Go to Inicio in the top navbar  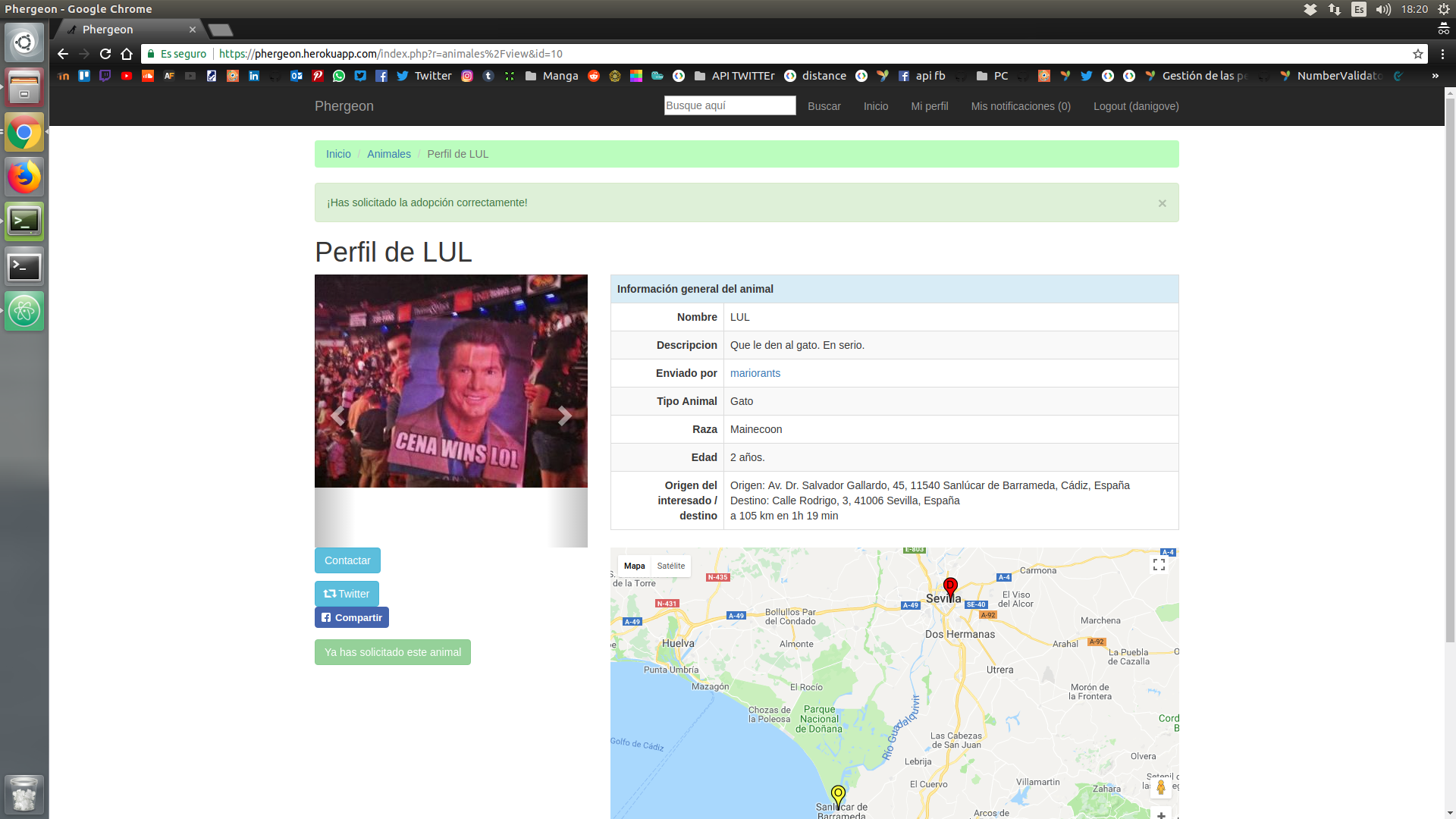(x=875, y=106)
